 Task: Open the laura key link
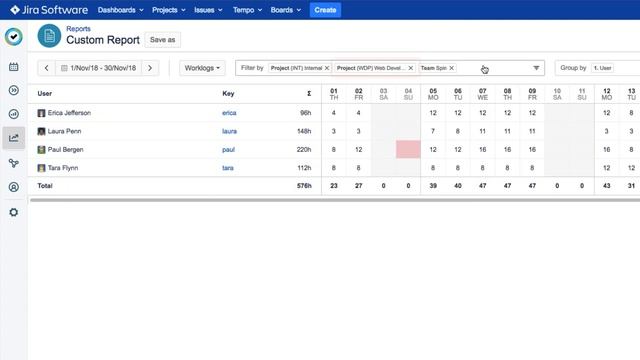coord(229,131)
